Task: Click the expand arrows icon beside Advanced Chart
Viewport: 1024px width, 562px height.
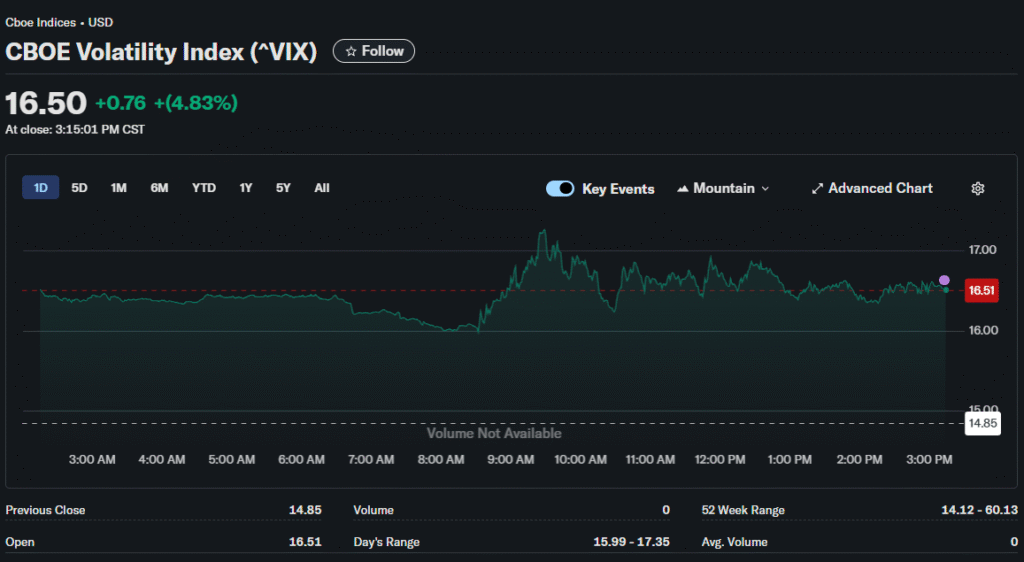Action: (x=817, y=189)
